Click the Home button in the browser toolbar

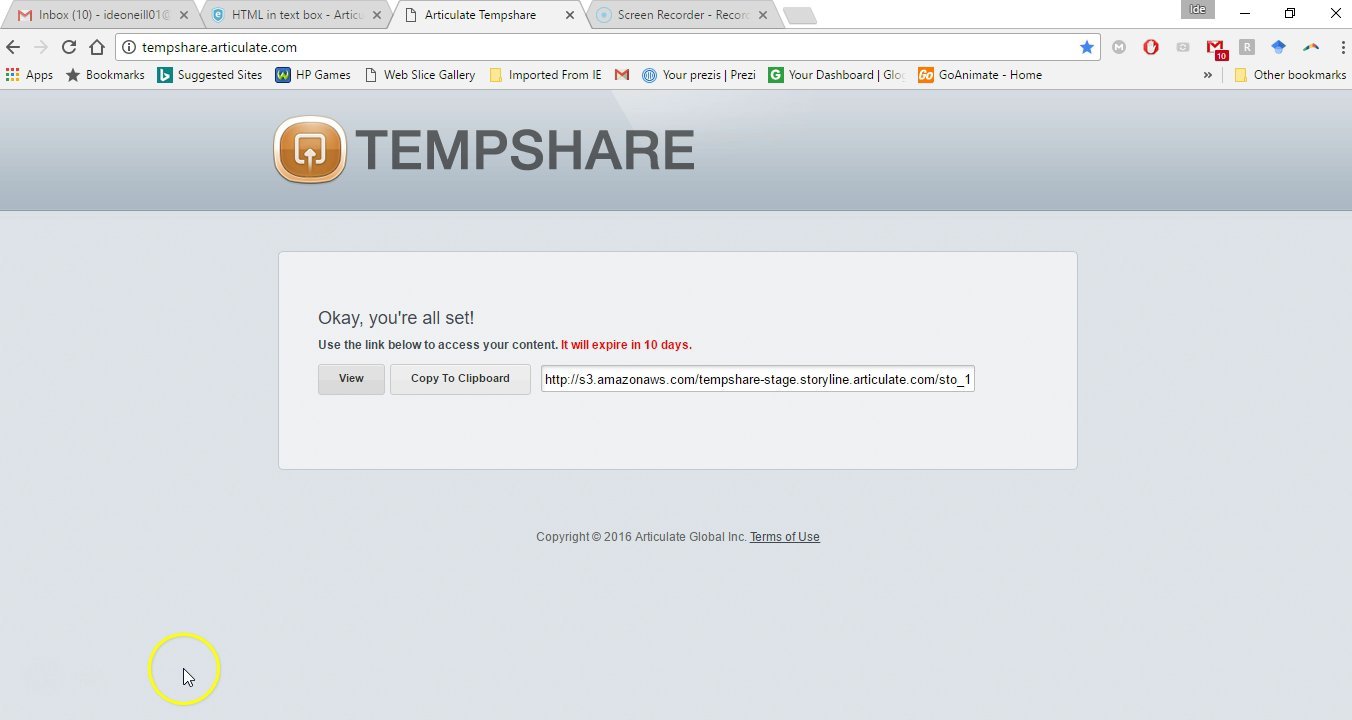[x=97, y=47]
